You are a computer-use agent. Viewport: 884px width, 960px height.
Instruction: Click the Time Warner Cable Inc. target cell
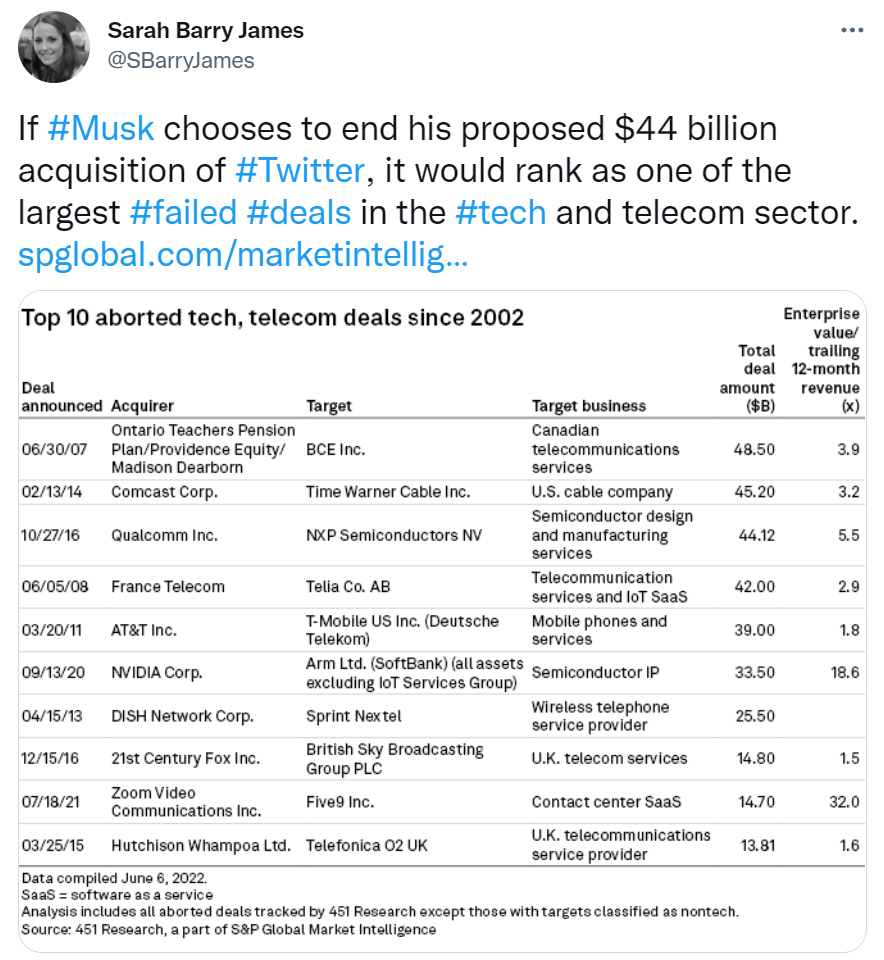click(x=388, y=492)
